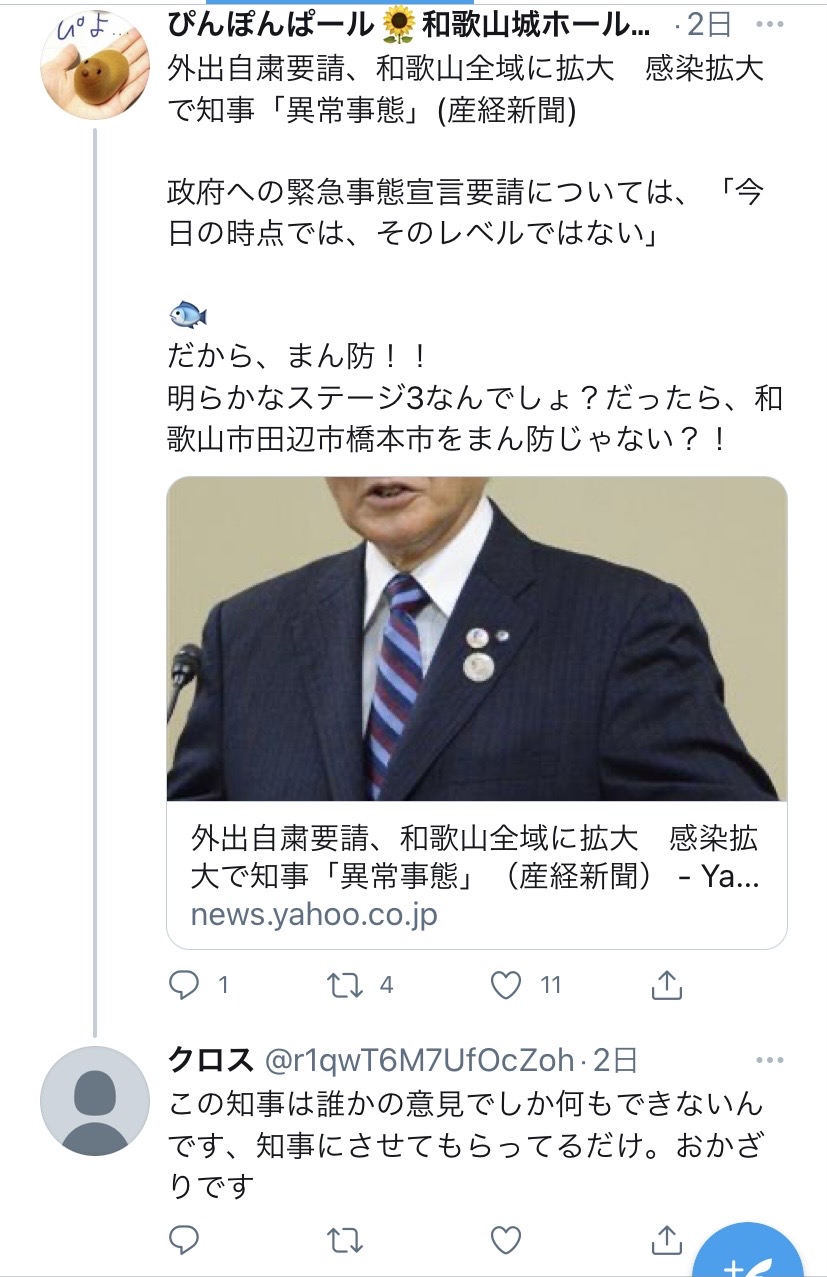Like the tweet with 11 likes
Image resolution: width=827 pixels, height=1277 pixels.
point(507,986)
